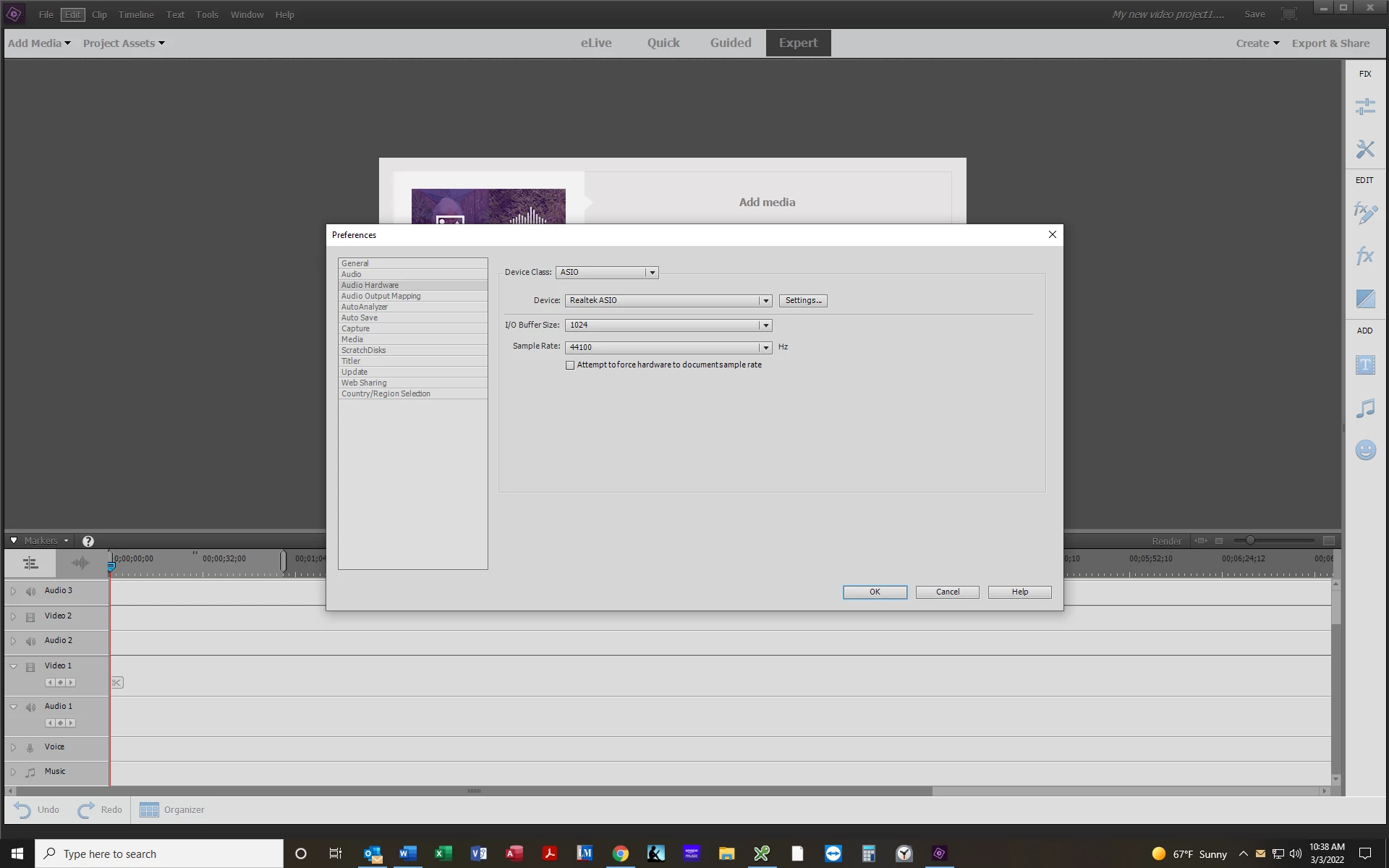
Task: Open the Adjust sliders panel icon
Action: tap(1364, 107)
